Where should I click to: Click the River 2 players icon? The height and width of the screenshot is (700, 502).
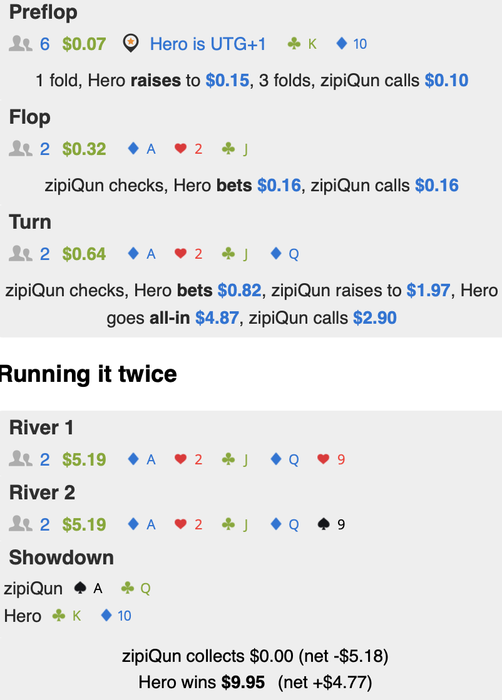coord(21,524)
